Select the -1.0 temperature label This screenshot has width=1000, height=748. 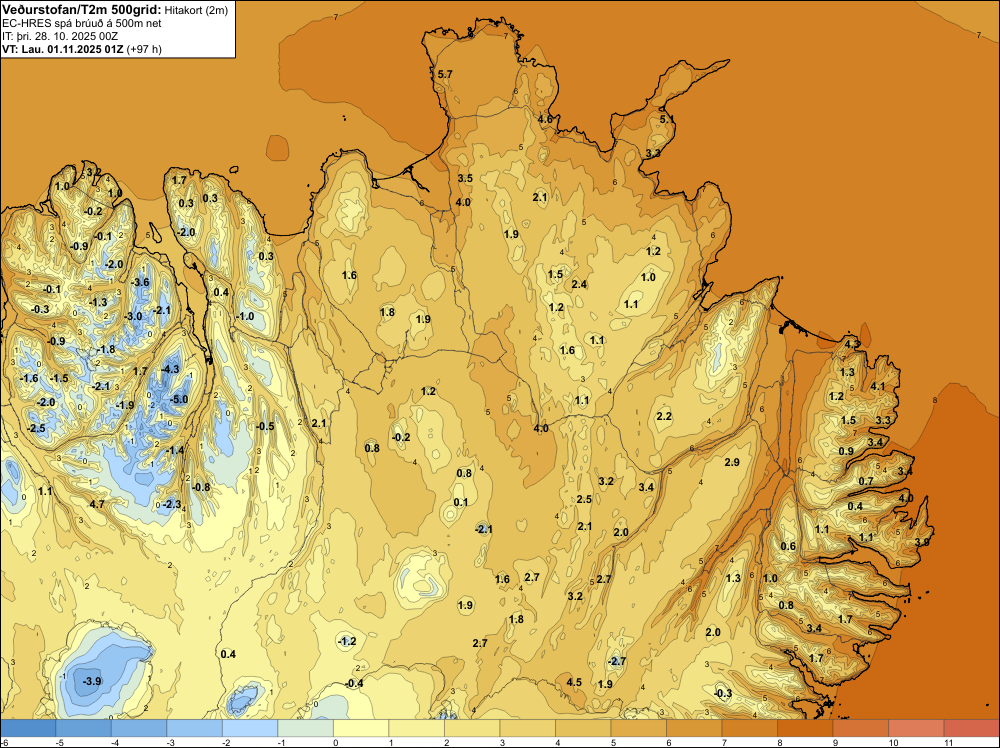(x=244, y=316)
